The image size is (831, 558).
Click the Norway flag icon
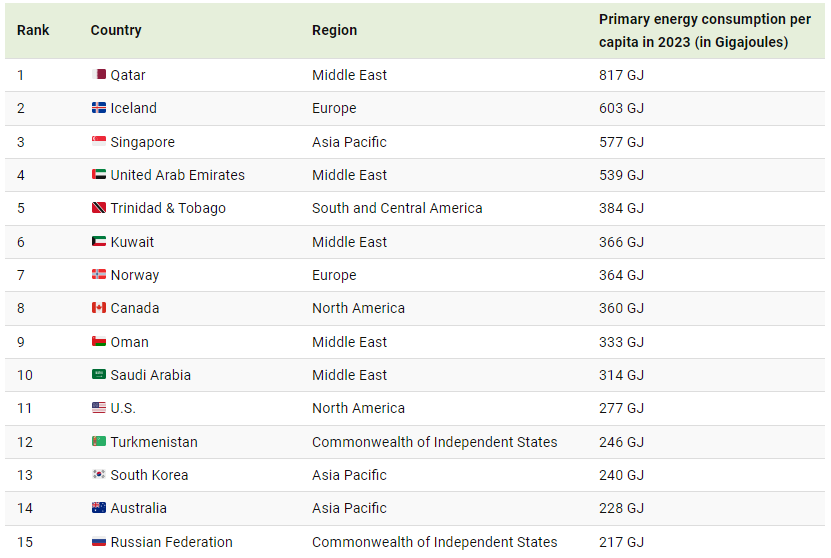point(99,275)
